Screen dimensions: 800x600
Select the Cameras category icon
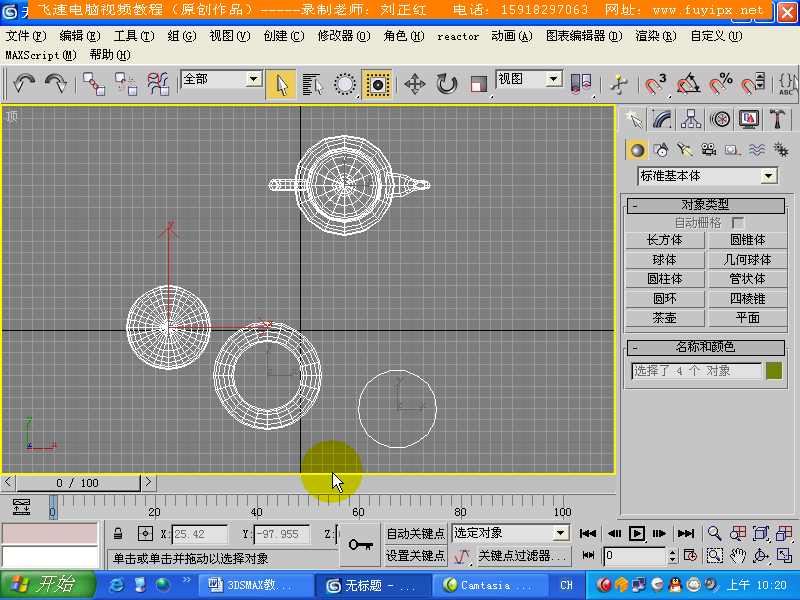point(708,150)
